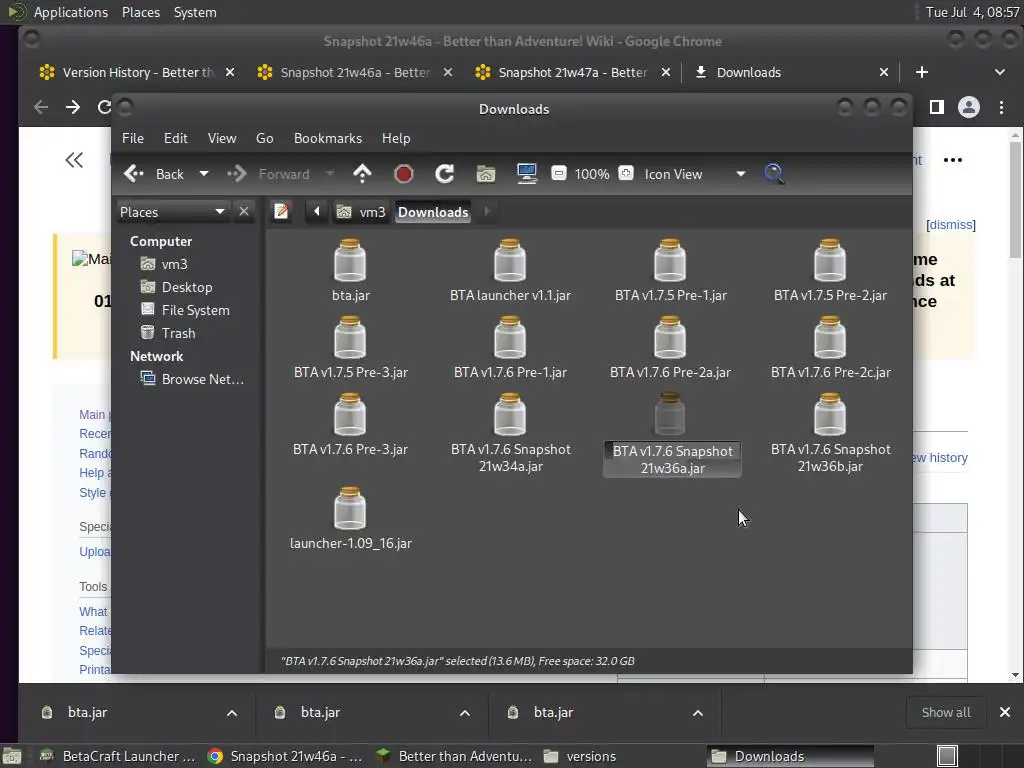Open the Help menu

(396, 138)
